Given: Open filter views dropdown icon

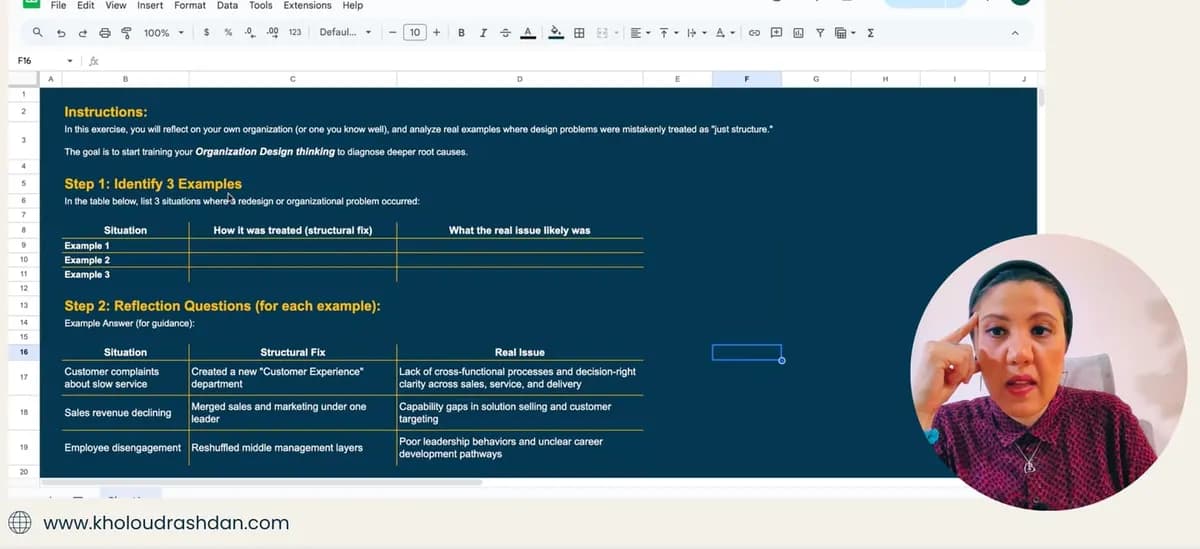Looking at the screenshot, I should [845, 33].
